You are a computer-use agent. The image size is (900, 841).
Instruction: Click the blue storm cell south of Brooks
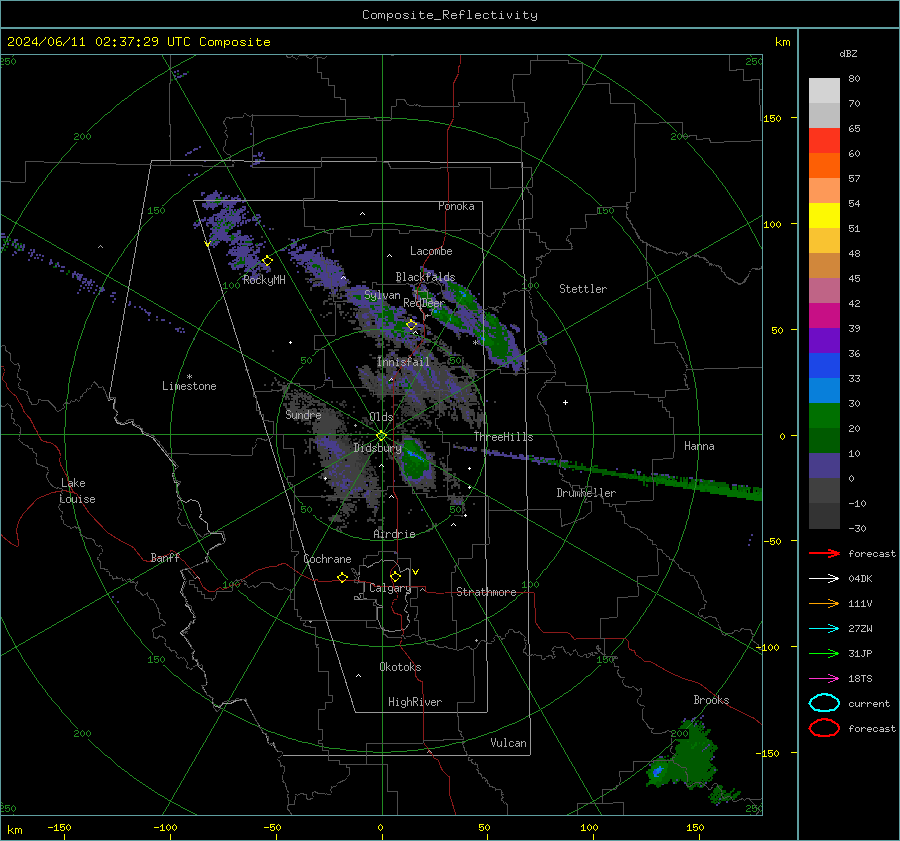tap(658, 770)
